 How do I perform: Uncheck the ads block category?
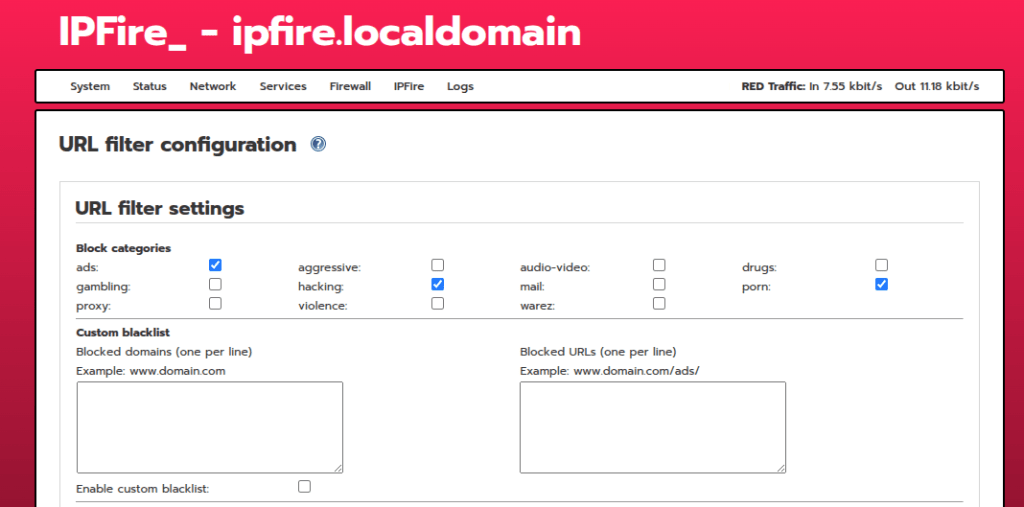pyautogui.click(x=215, y=265)
